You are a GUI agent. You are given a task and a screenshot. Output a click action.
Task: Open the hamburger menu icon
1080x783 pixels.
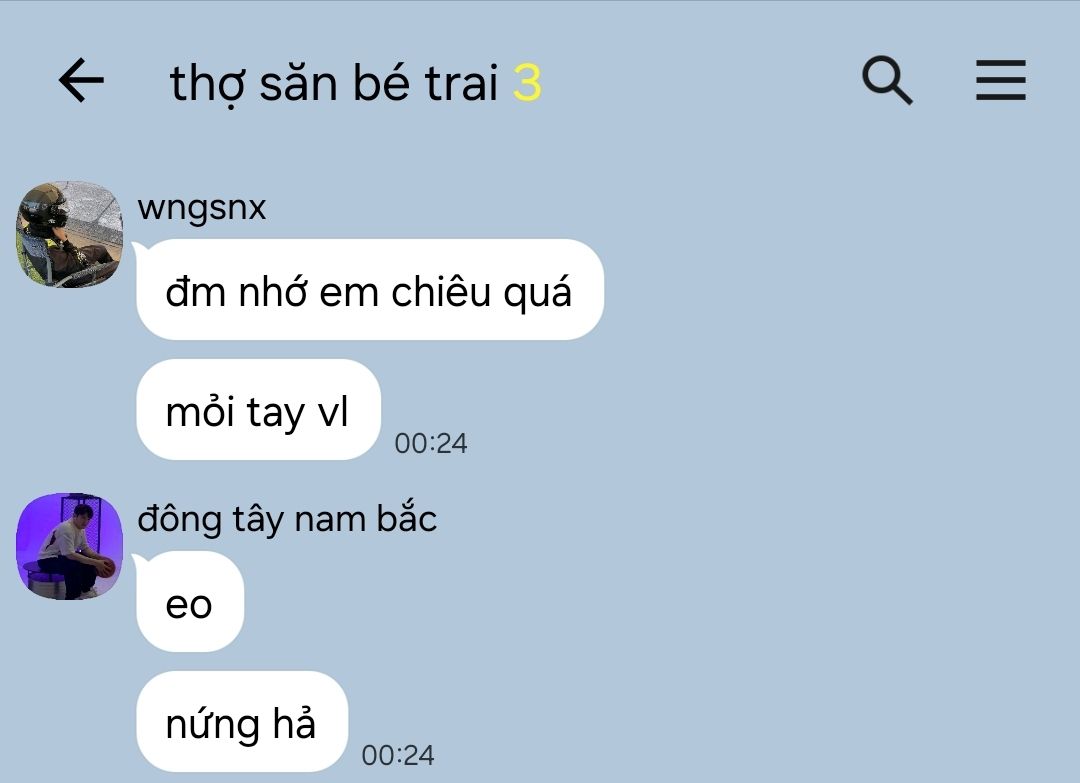(1001, 81)
